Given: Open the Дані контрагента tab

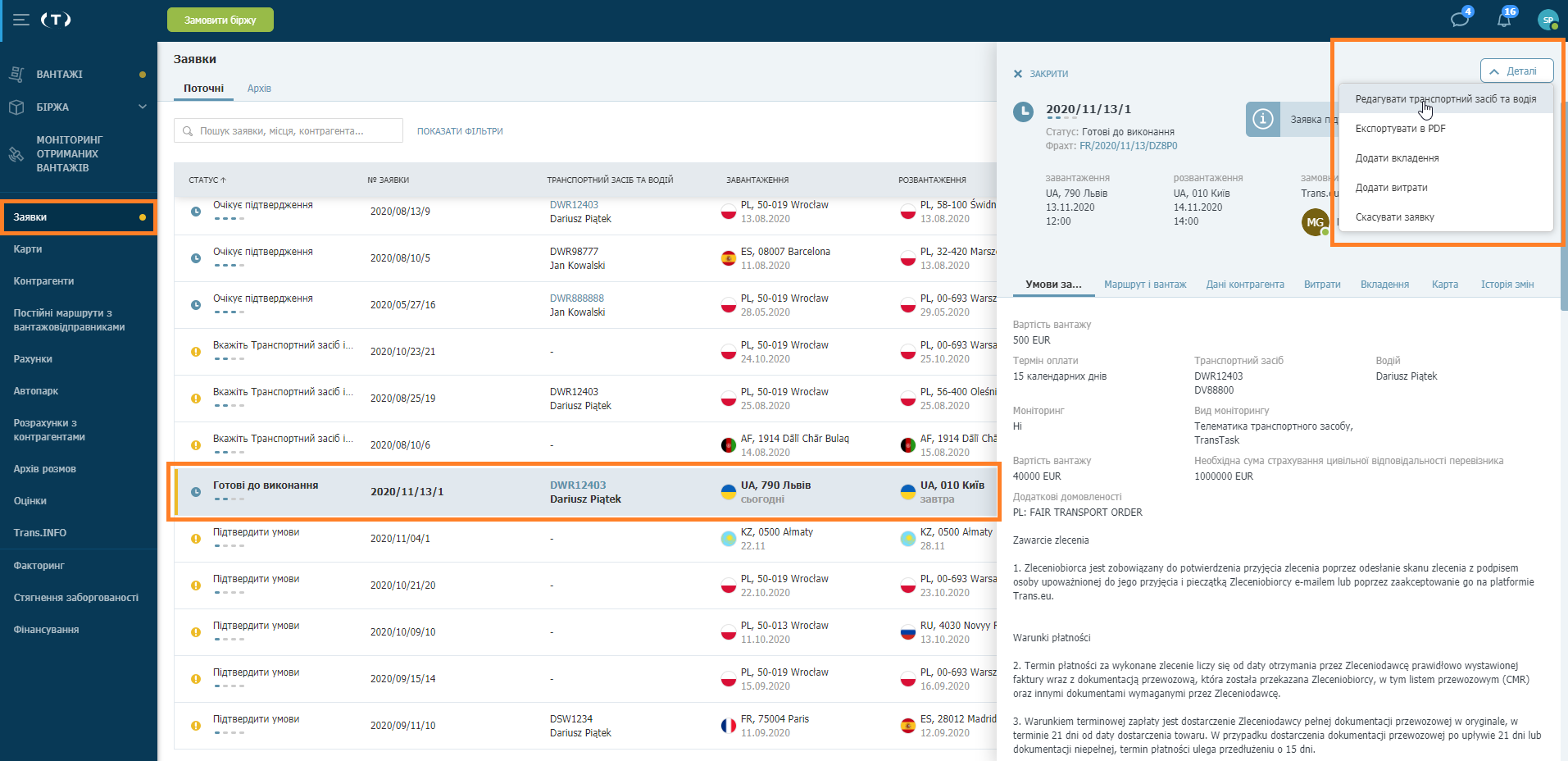Looking at the screenshot, I should (x=1245, y=285).
